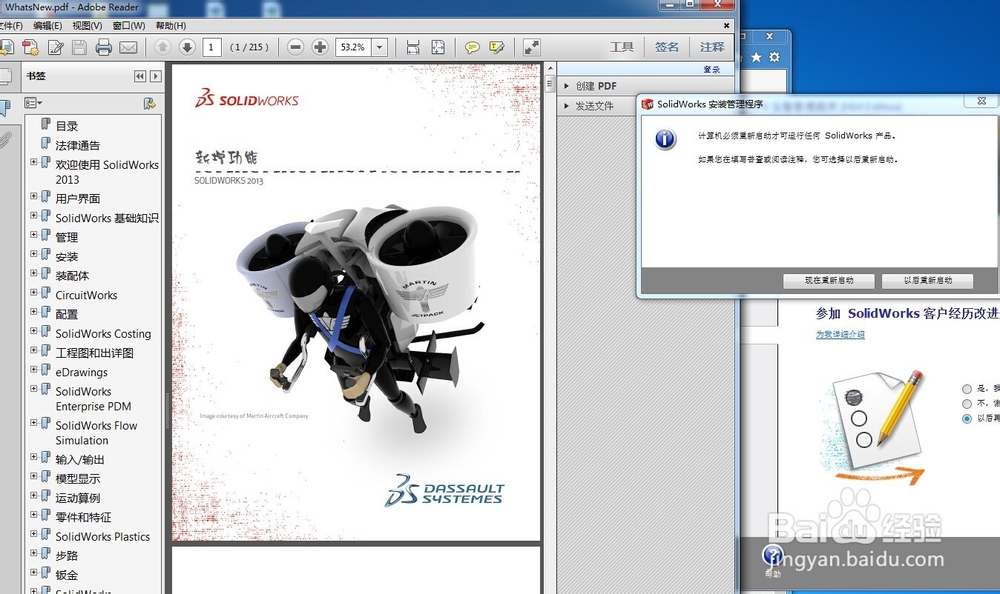Image resolution: width=1000 pixels, height=594 pixels.
Task: Open the 视图(V) menu
Action: 87,26
